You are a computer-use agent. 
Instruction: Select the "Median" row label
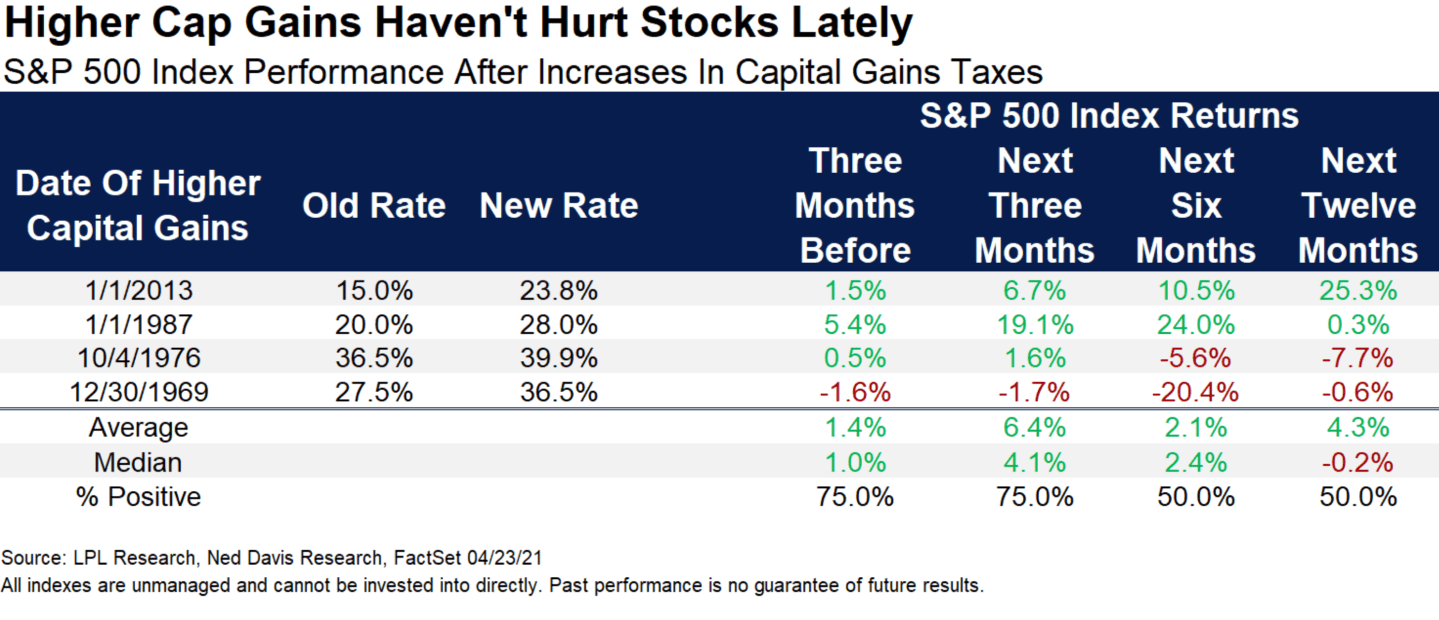138,462
